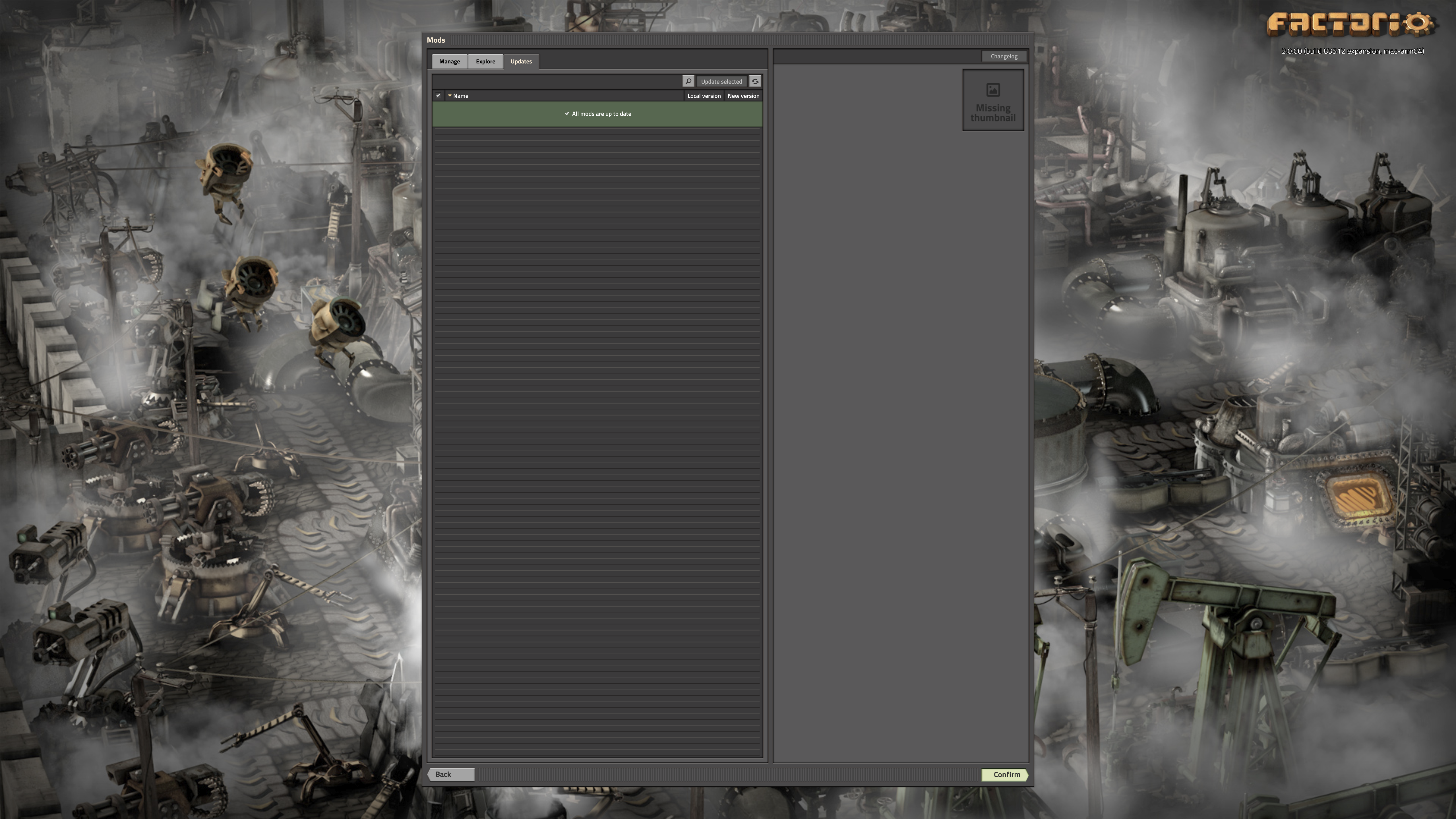1456x819 pixels.
Task: Click the Mods window title
Action: [x=436, y=40]
